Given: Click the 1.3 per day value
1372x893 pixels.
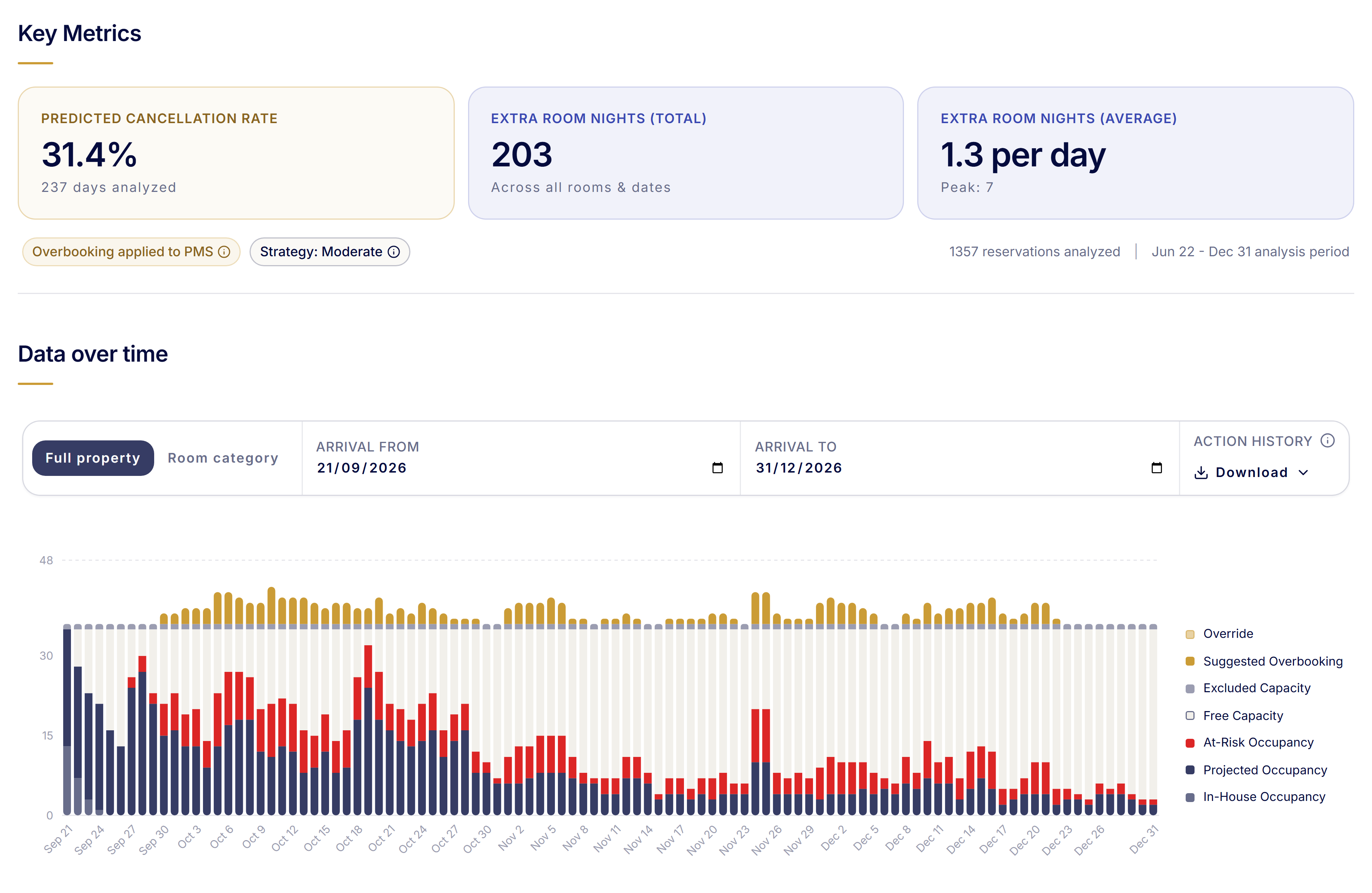Looking at the screenshot, I should coord(1023,155).
